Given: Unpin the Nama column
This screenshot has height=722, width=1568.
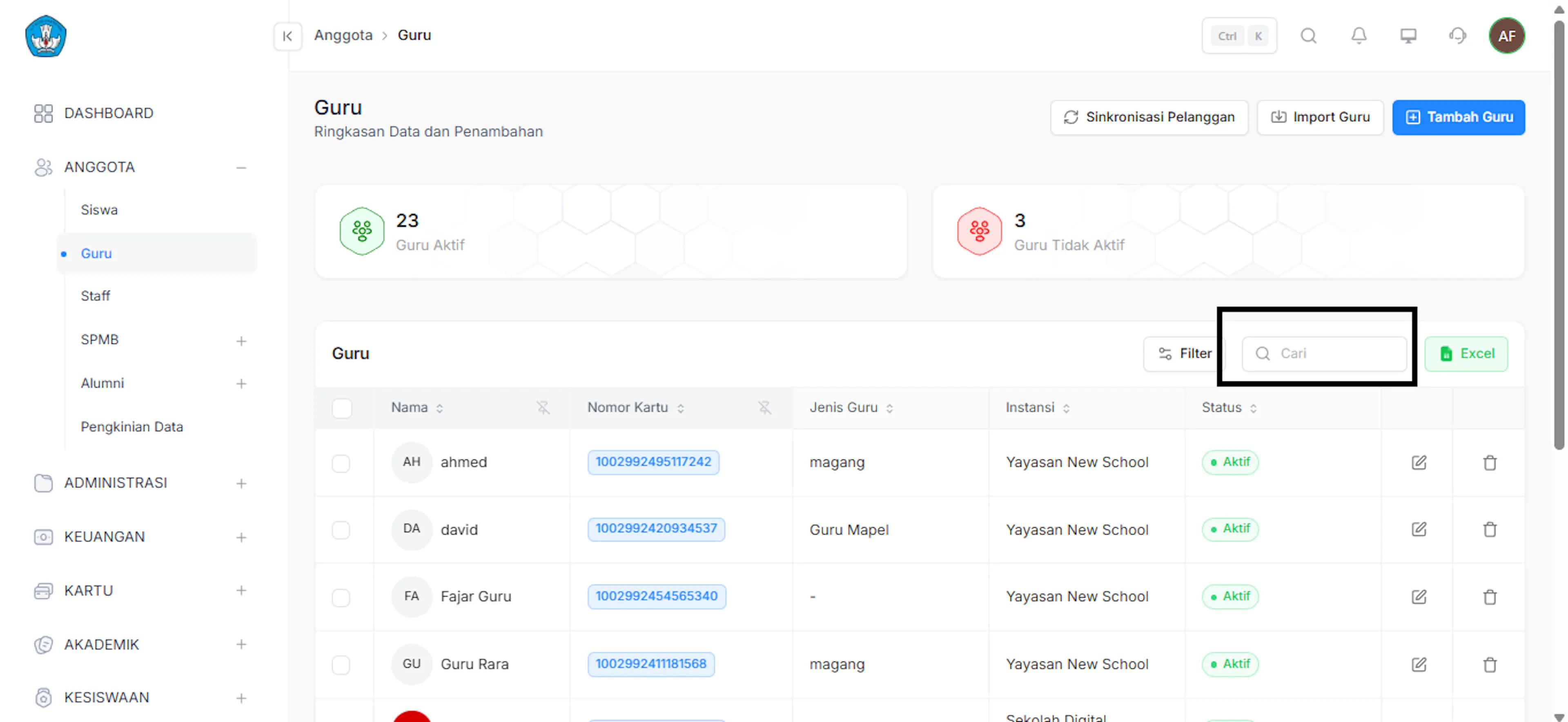Looking at the screenshot, I should click(x=543, y=407).
